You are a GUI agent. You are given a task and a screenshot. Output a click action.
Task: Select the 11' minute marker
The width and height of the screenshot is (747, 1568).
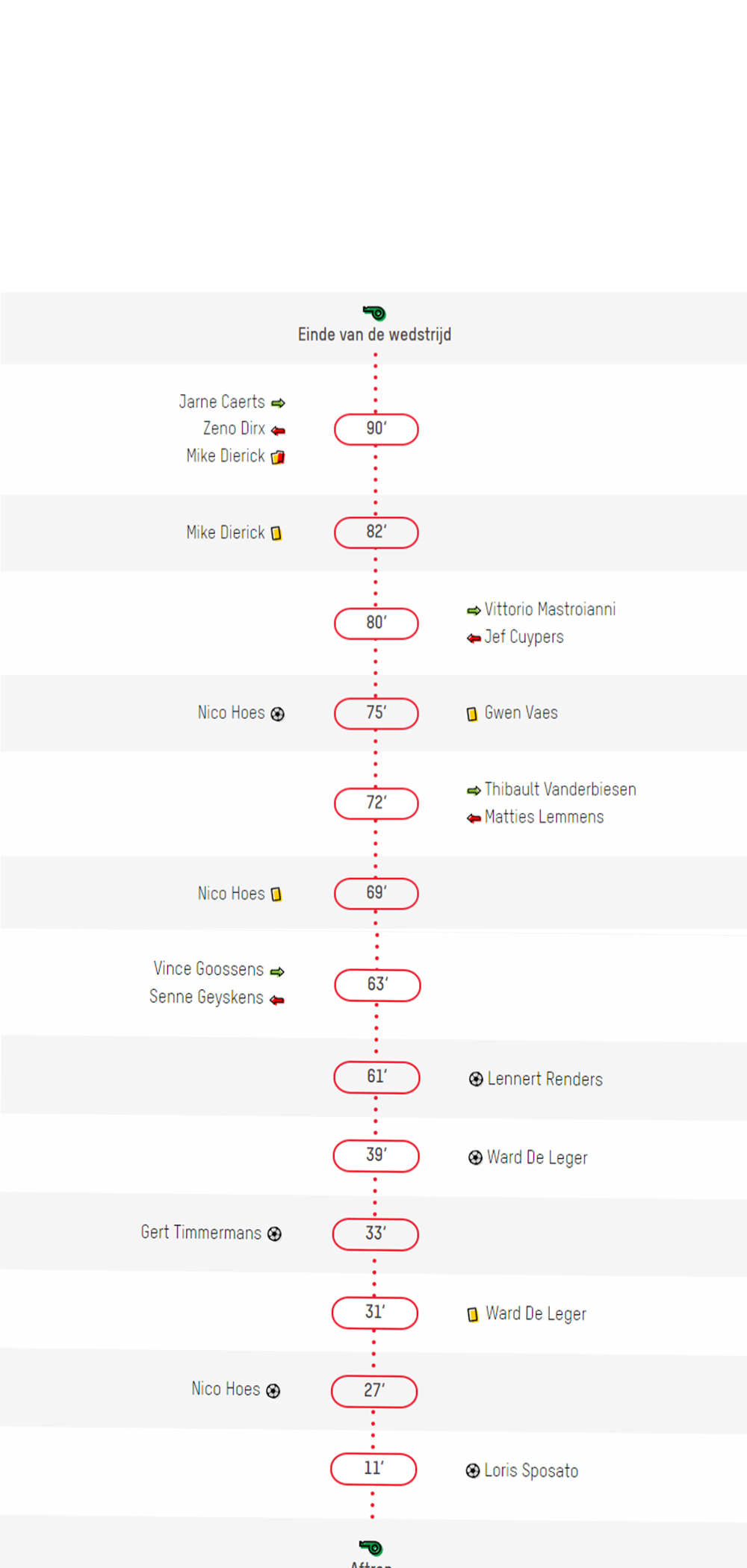373,1469
